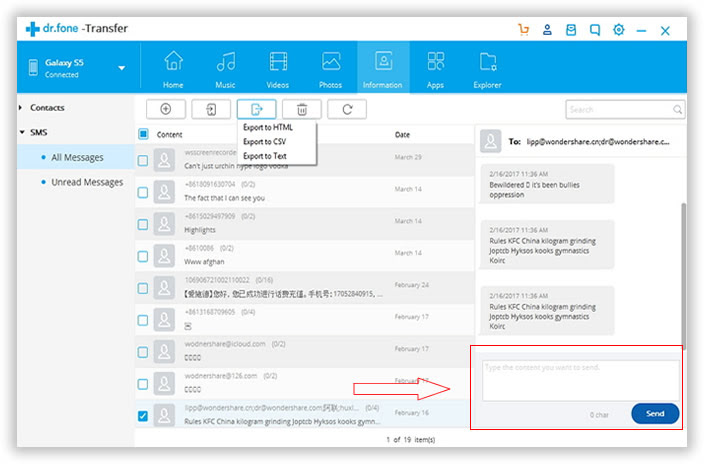Click avatar of Highlights message
This screenshot has width=704, height=464.
tap(164, 224)
